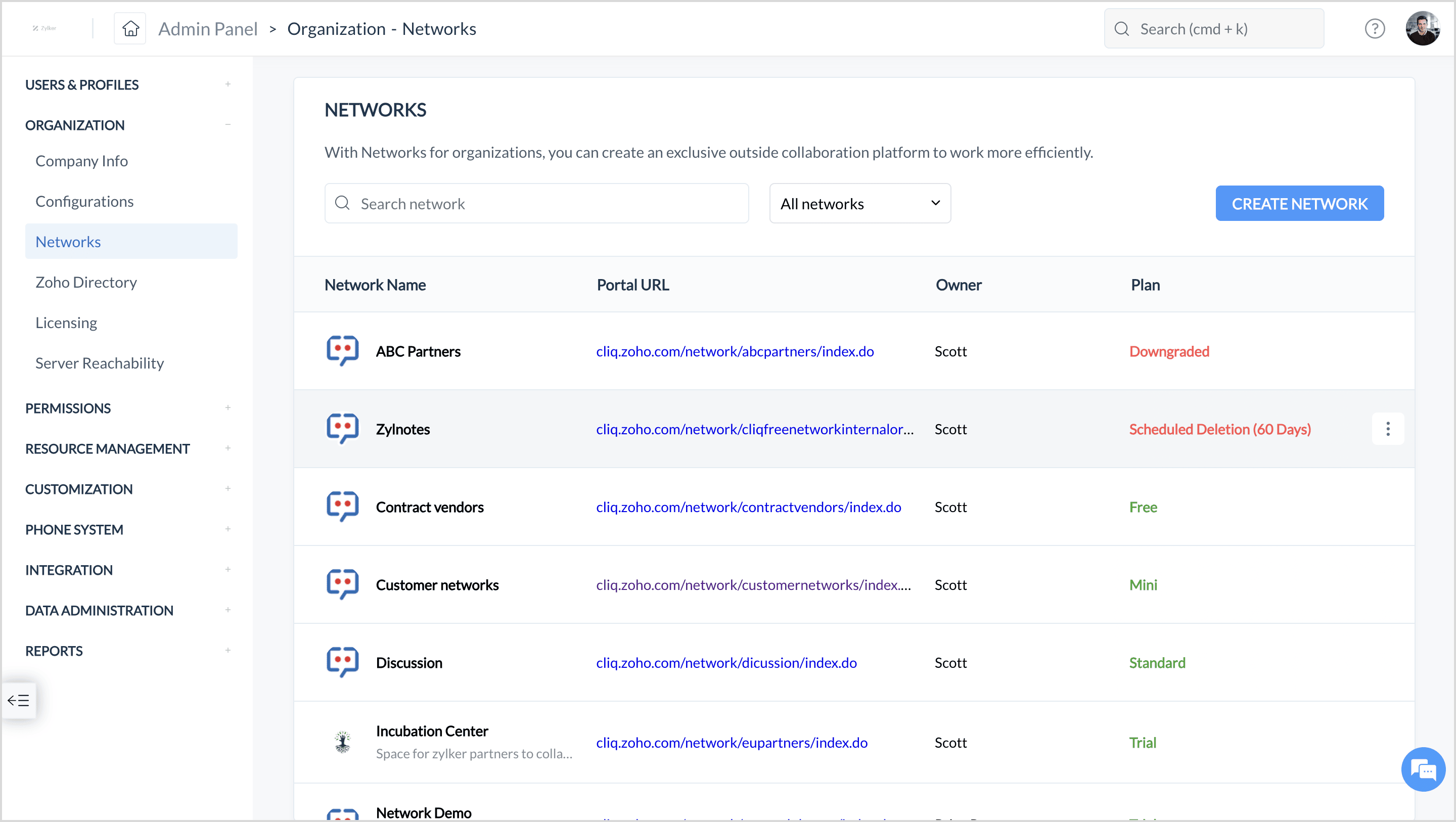
Task: Click the Portal URL column header
Action: click(632, 285)
